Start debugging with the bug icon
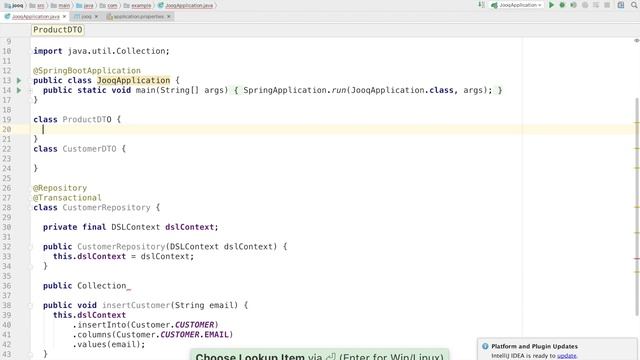This screenshot has width=640, height=360. click(x=562, y=5)
